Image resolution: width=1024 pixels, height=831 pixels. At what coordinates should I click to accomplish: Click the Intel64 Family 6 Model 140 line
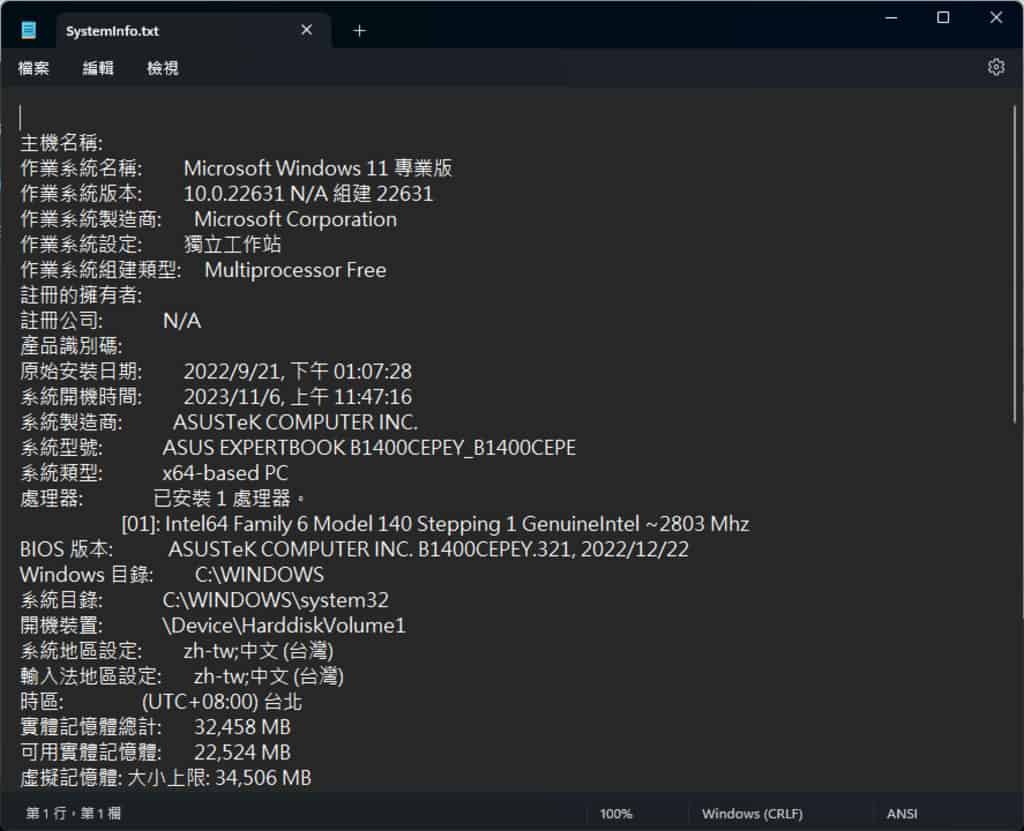coord(436,525)
